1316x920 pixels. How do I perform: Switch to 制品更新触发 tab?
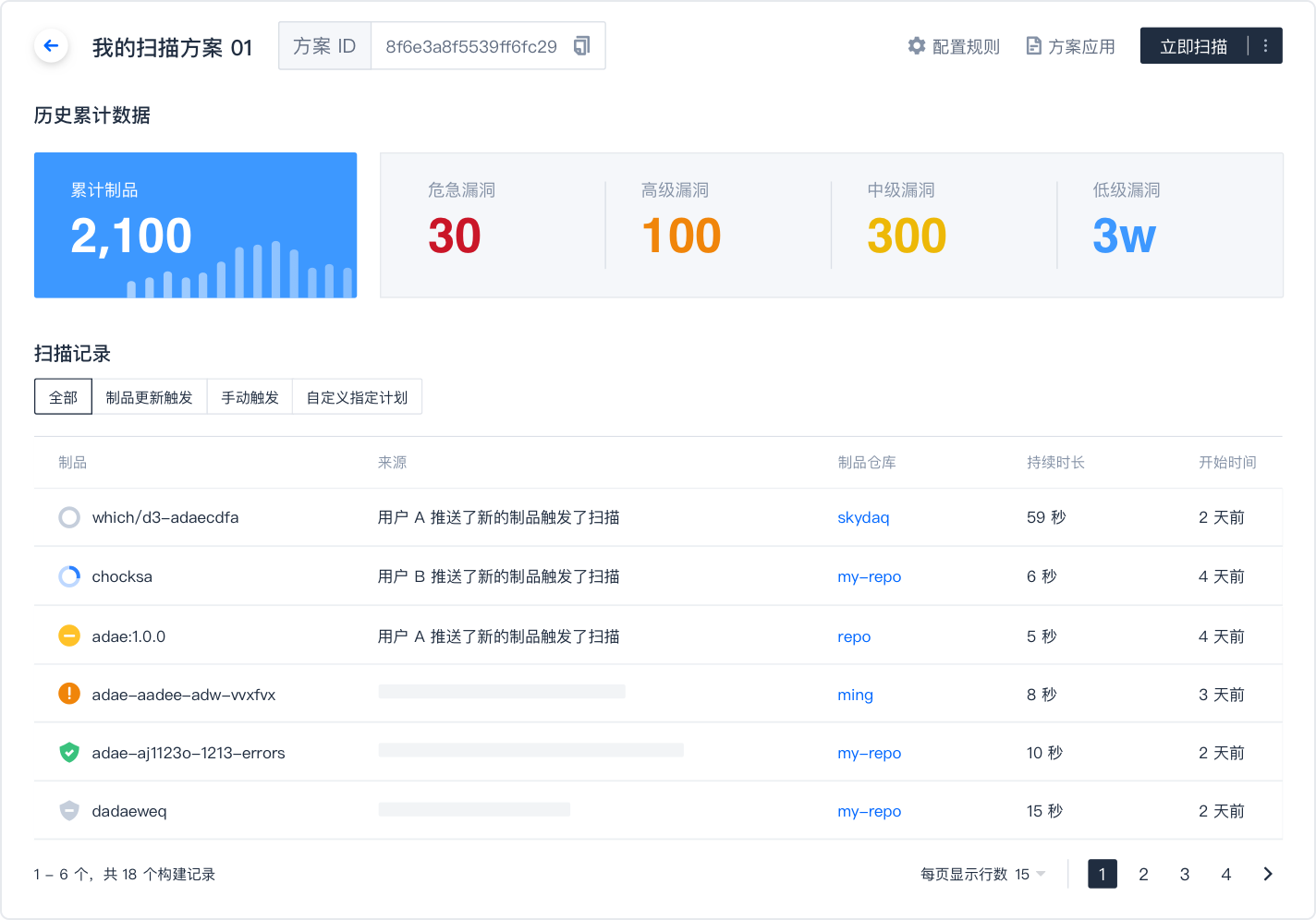149,397
